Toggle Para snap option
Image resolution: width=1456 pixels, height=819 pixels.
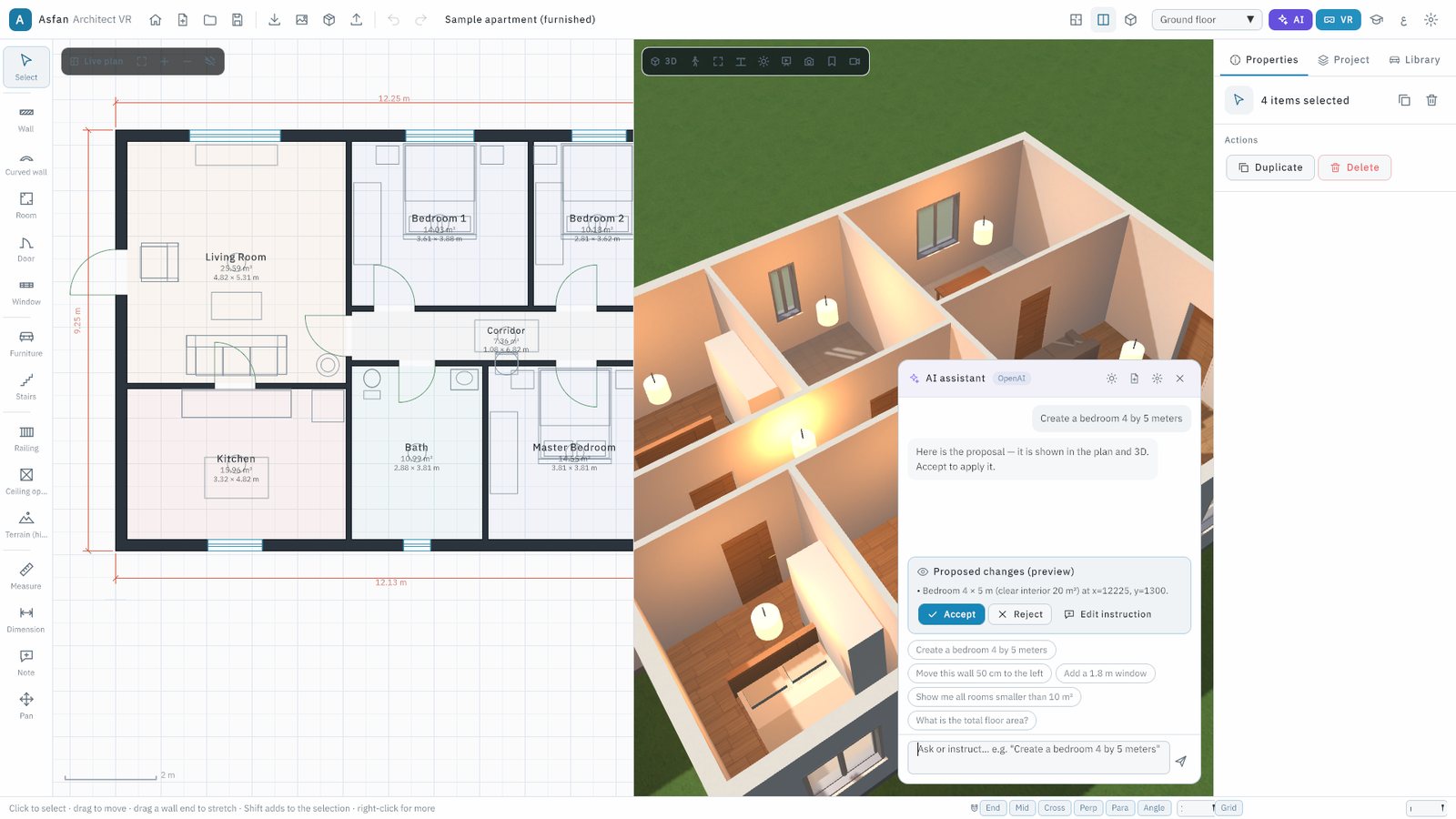pos(1120,808)
